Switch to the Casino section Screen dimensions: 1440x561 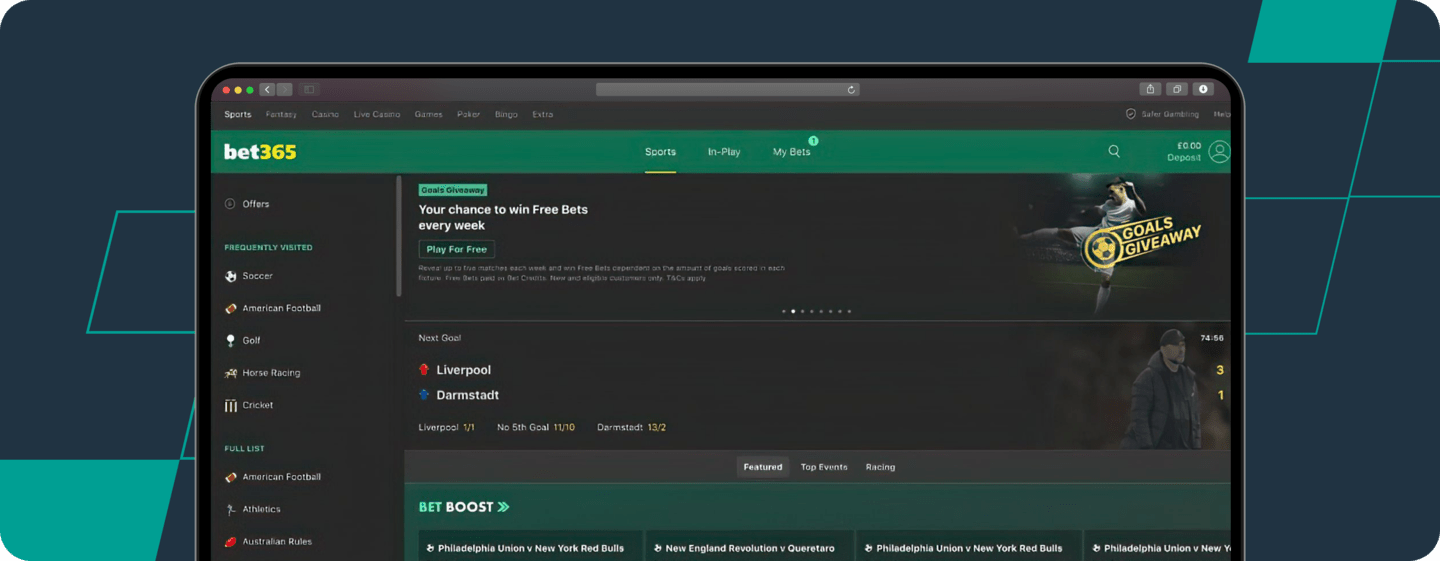[x=325, y=114]
